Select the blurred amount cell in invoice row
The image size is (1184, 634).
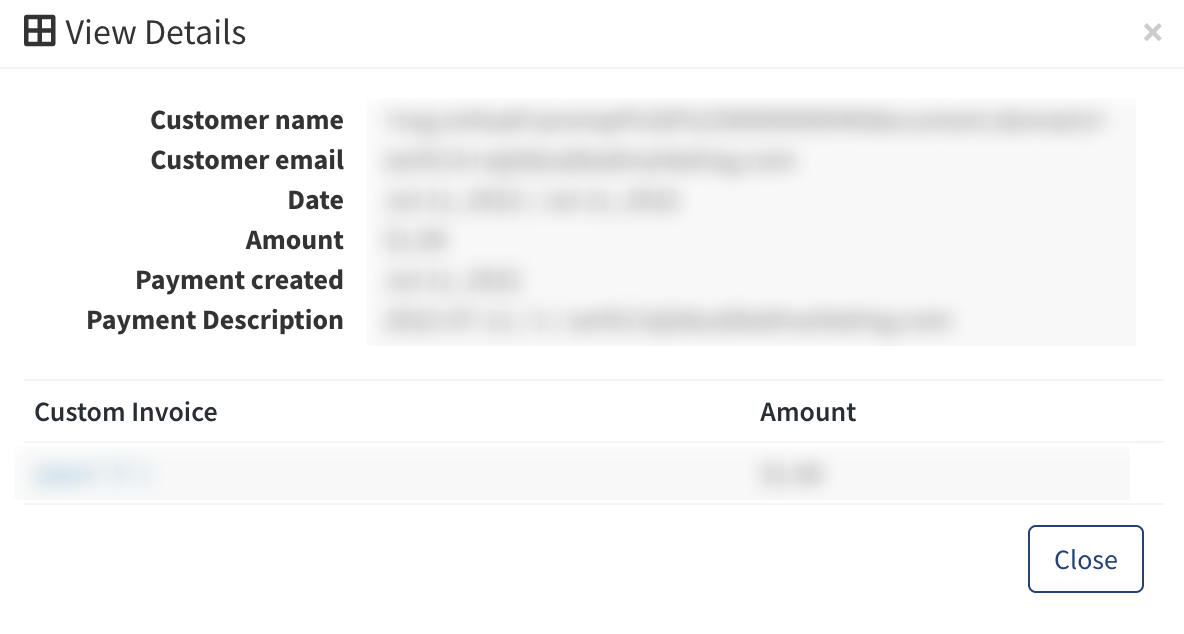tap(792, 475)
